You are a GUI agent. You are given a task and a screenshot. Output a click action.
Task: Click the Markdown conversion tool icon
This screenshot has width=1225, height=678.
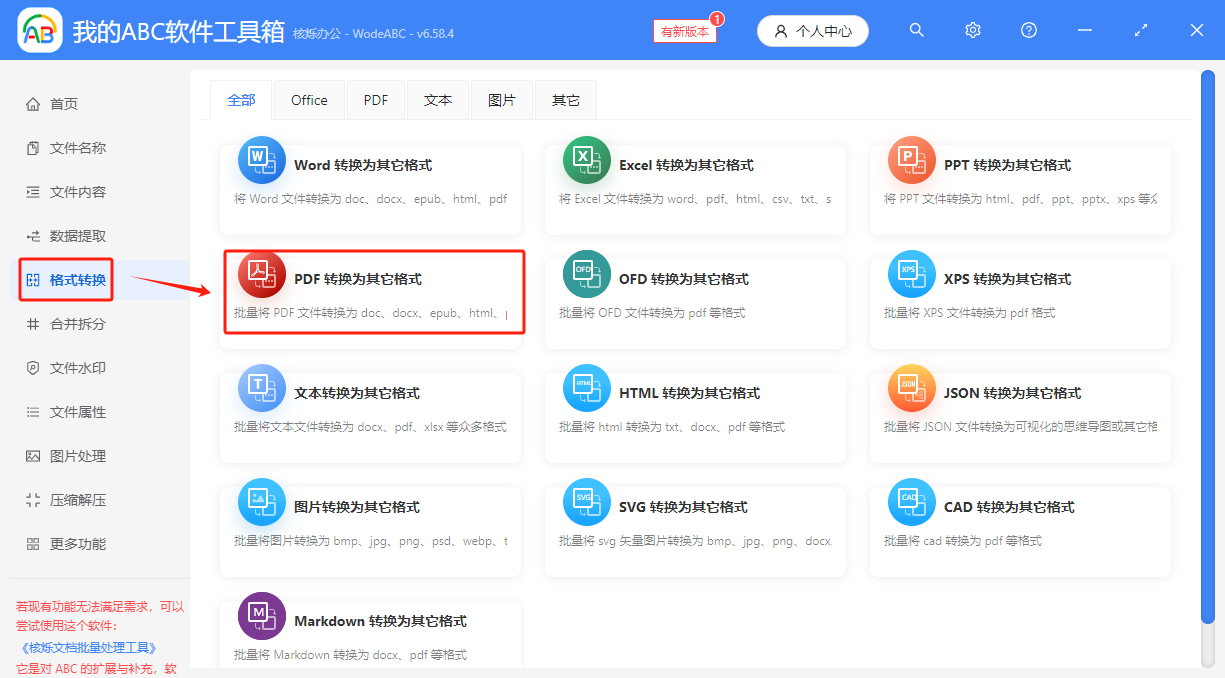pos(261,616)
